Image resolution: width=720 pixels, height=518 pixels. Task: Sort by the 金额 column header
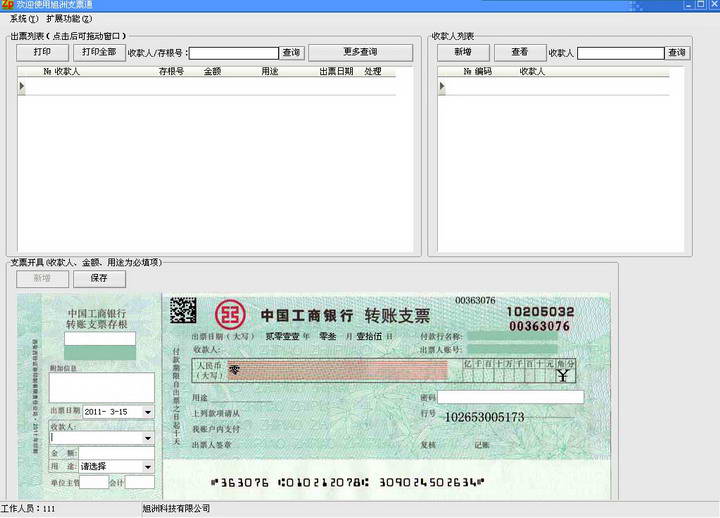tap(213, 72)
